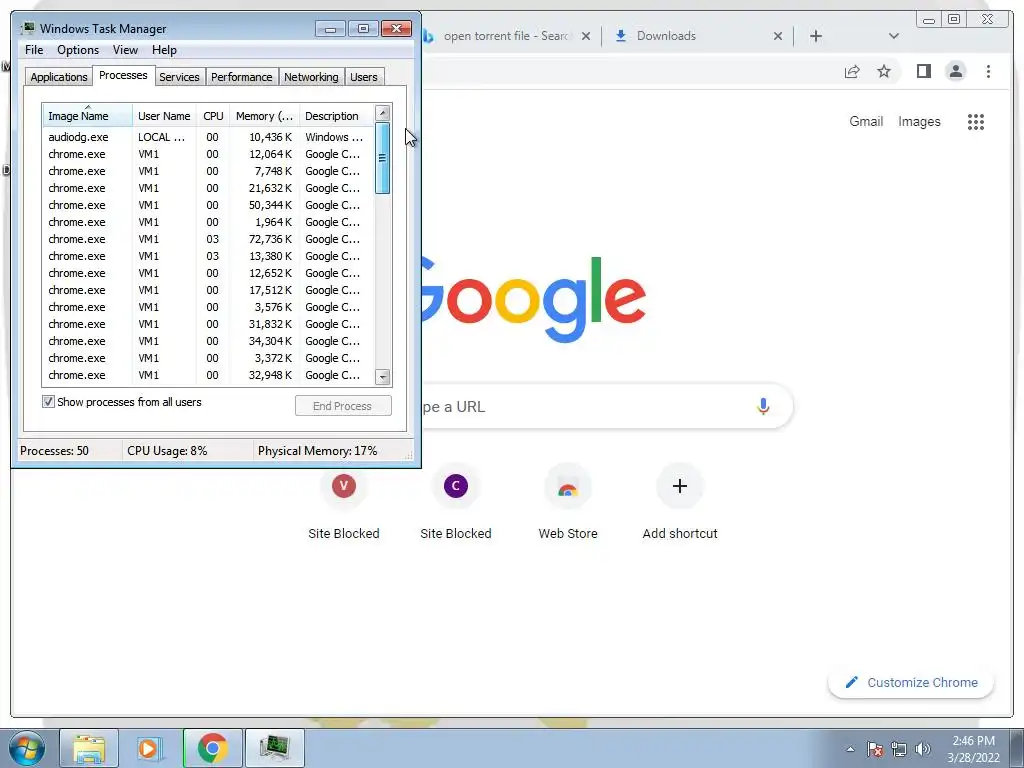Close the open torrent file search tab
The width and height of the screenshot is (1024, 768).
[x=586, y=36]
